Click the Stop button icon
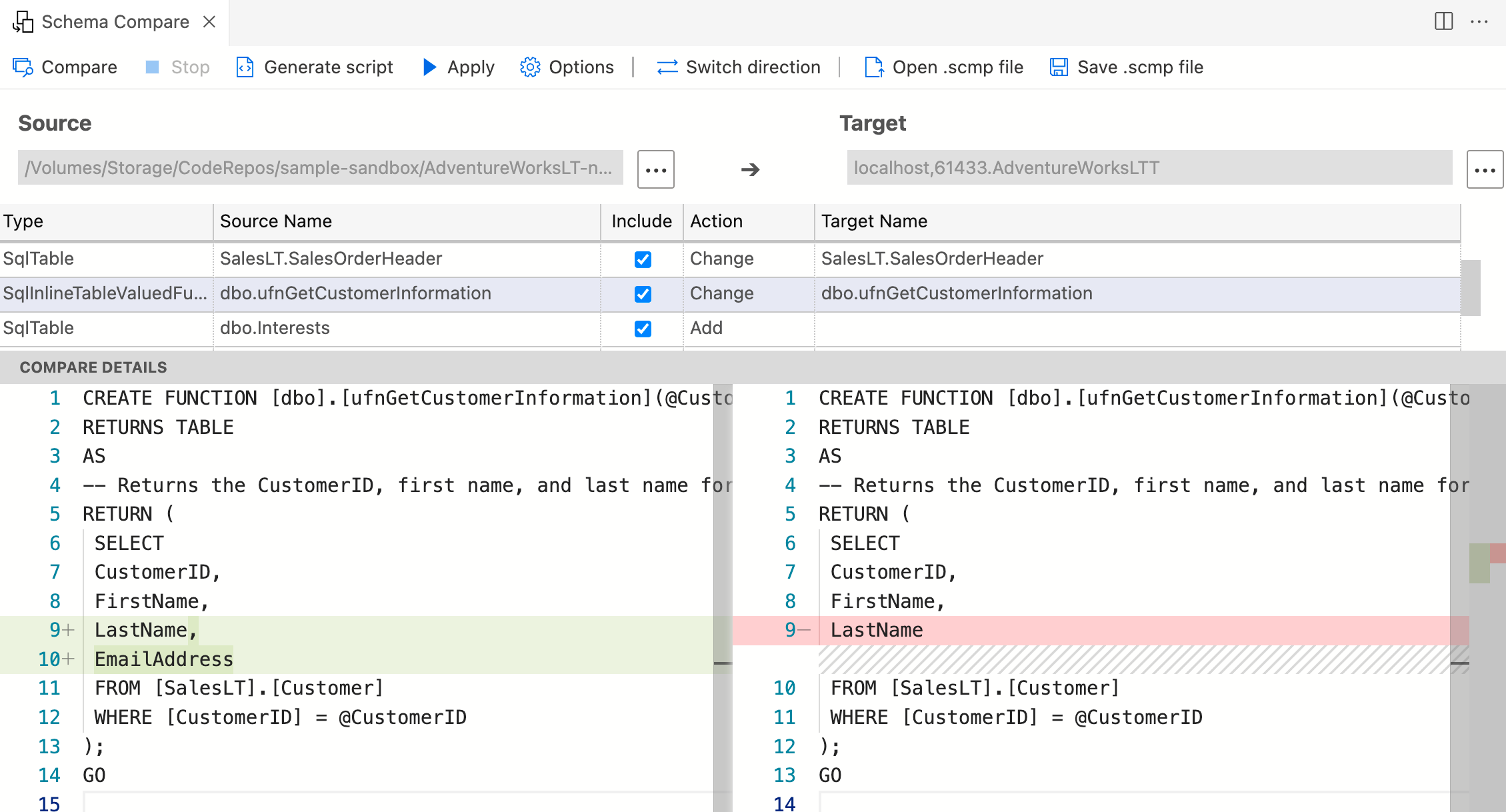Image resolution: width=1506 pixels, height=812 pixels. (x=152, y=67)
